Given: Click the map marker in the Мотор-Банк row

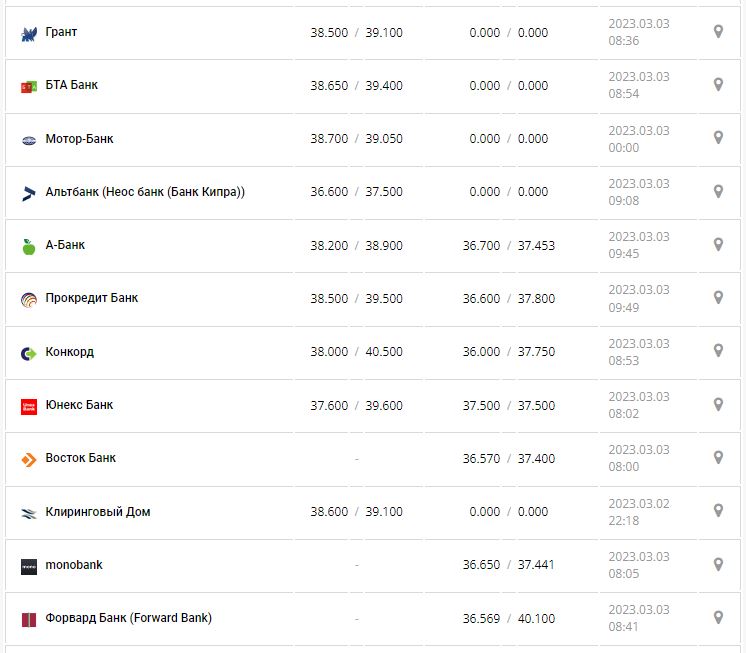Looking at the screenshot, I should pos(718,138).
